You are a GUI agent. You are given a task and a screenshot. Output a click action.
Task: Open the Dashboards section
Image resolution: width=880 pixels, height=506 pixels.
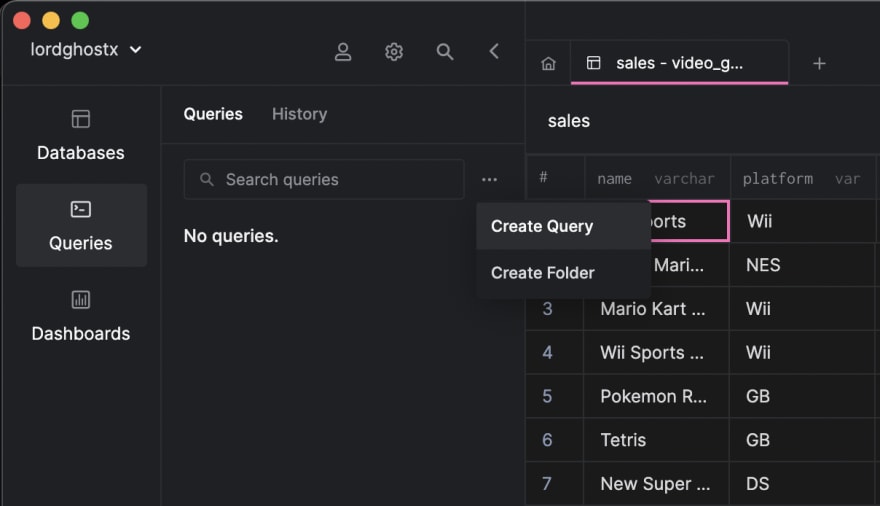click(x=81, y=316)
